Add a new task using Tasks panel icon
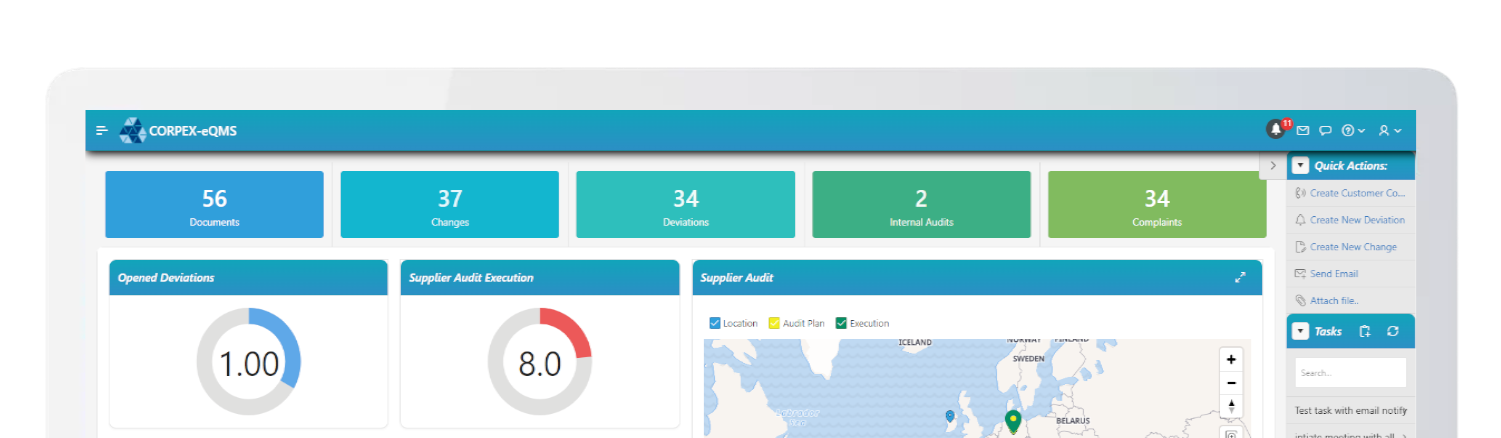Screen dimensions: 1501x438 [x=1365, y=331]
